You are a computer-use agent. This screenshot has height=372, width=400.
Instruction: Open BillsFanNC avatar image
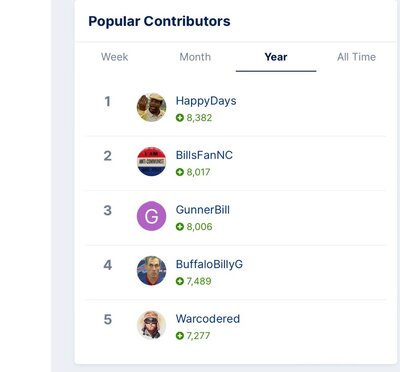point(151,162)
